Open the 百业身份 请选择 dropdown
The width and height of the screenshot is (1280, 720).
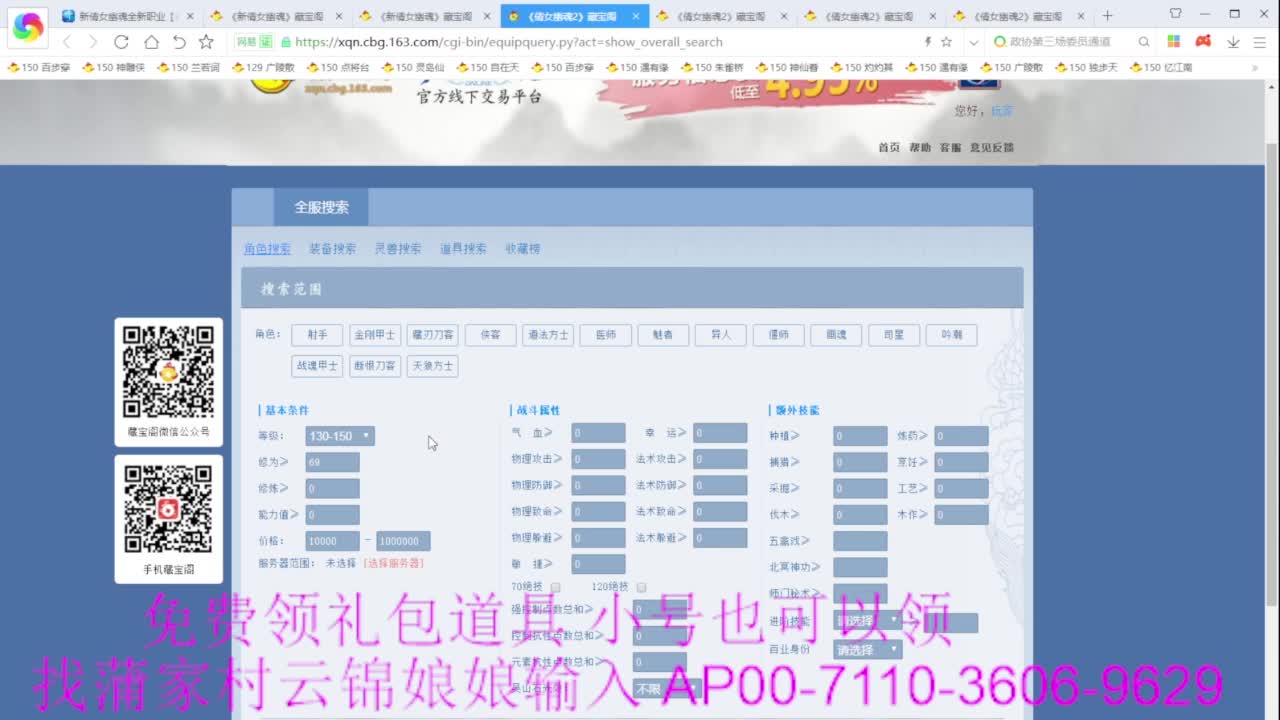click(867, 650)
